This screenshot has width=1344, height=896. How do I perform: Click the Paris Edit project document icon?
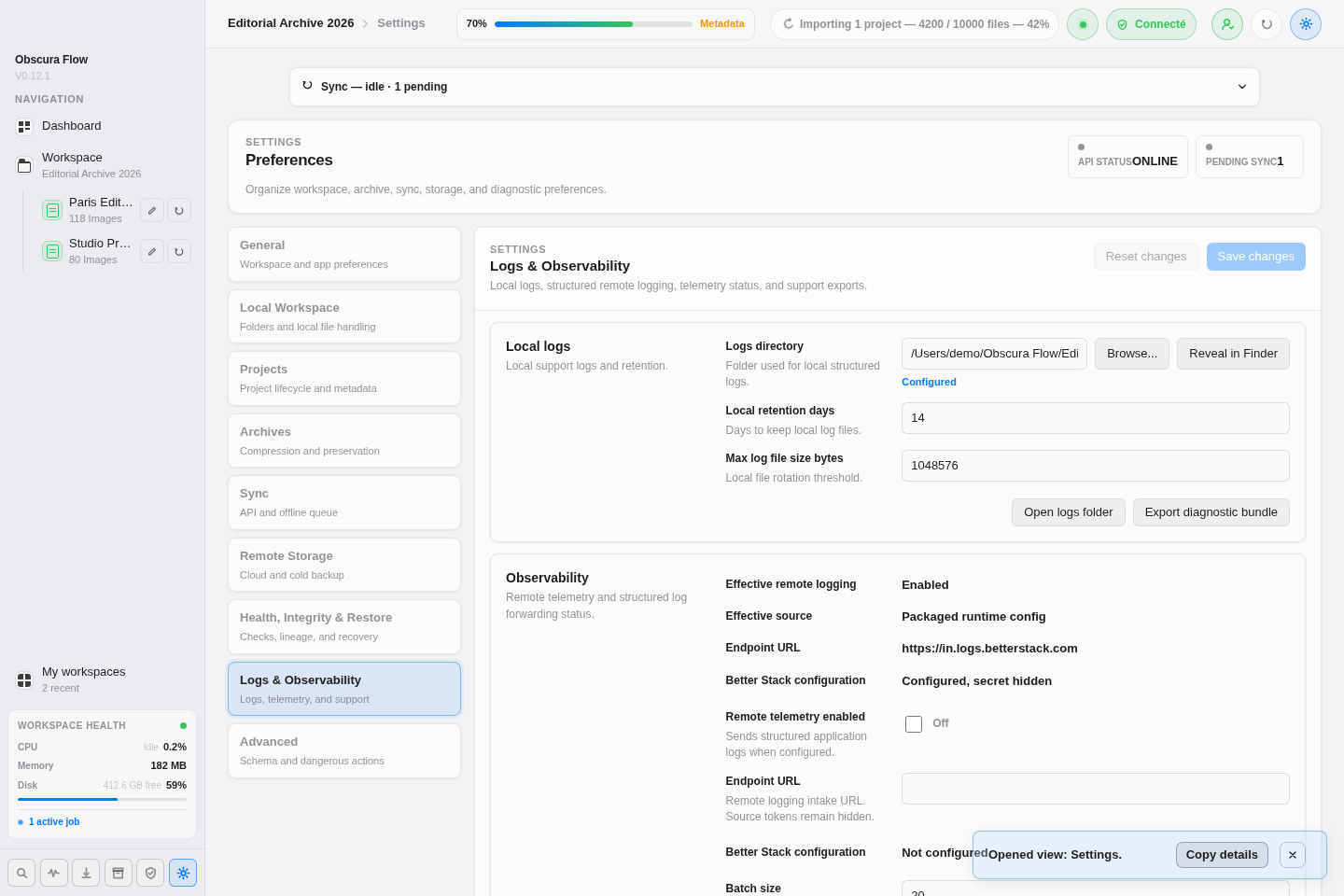(52, 210)
